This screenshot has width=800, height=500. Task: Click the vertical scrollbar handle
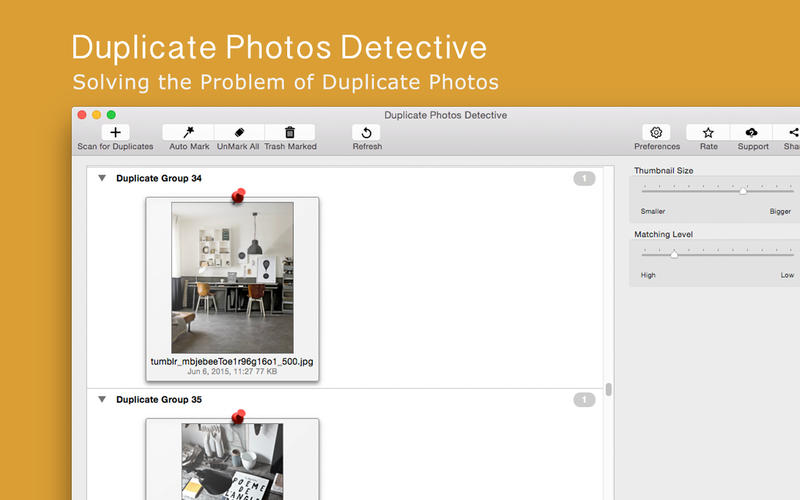coord(608,389)
